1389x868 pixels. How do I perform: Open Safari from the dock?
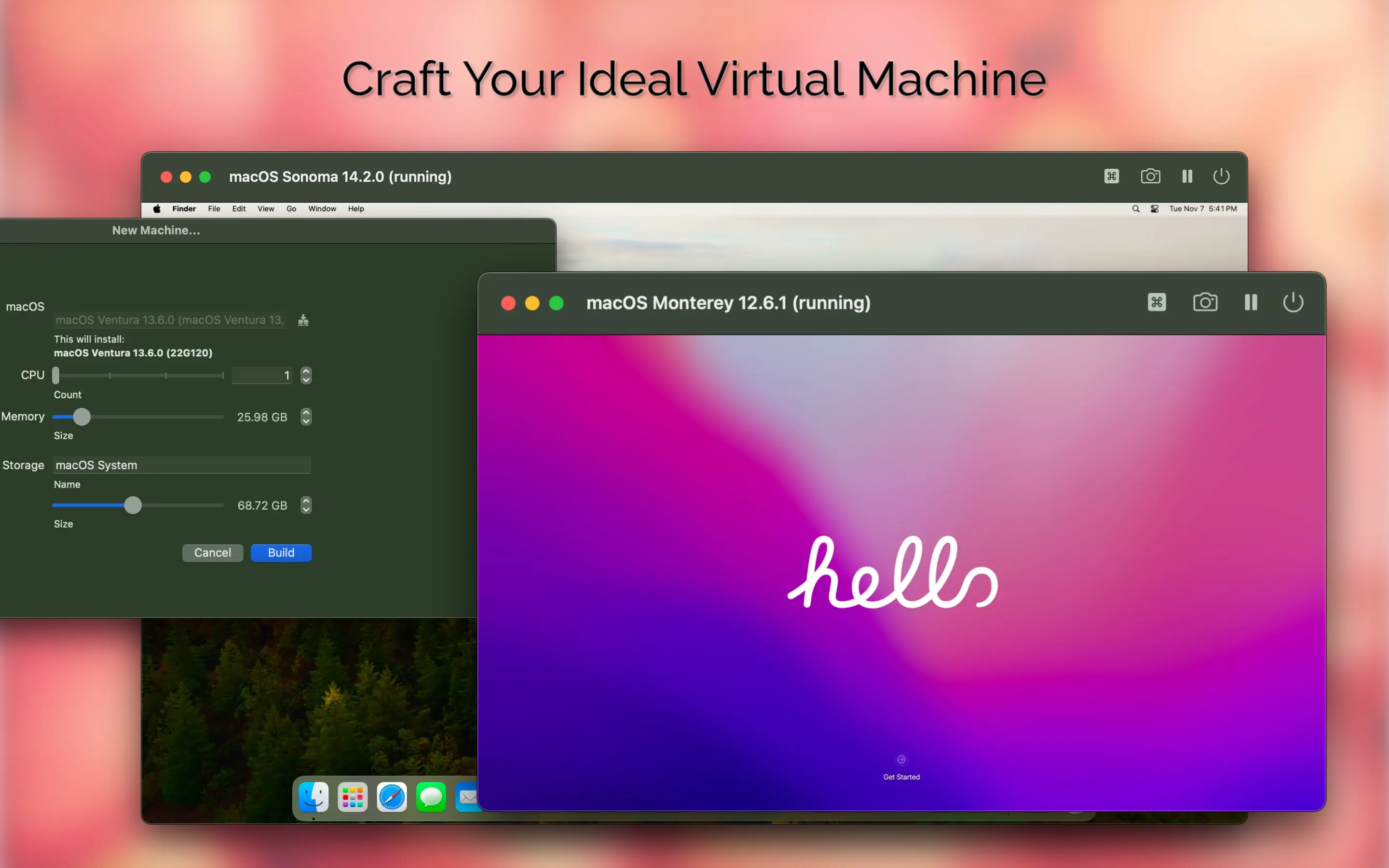click(x=392, y=797)
